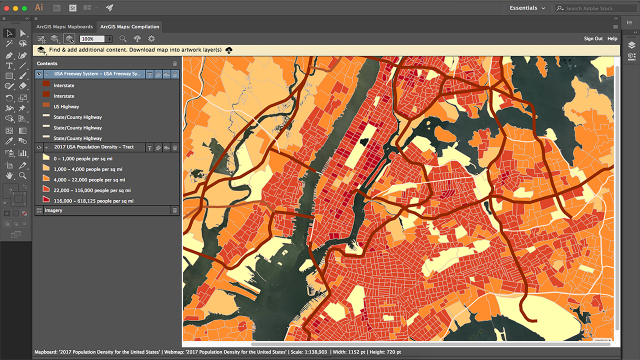
Task: Select the Rotate tool
Action: (x=9, y=98)
